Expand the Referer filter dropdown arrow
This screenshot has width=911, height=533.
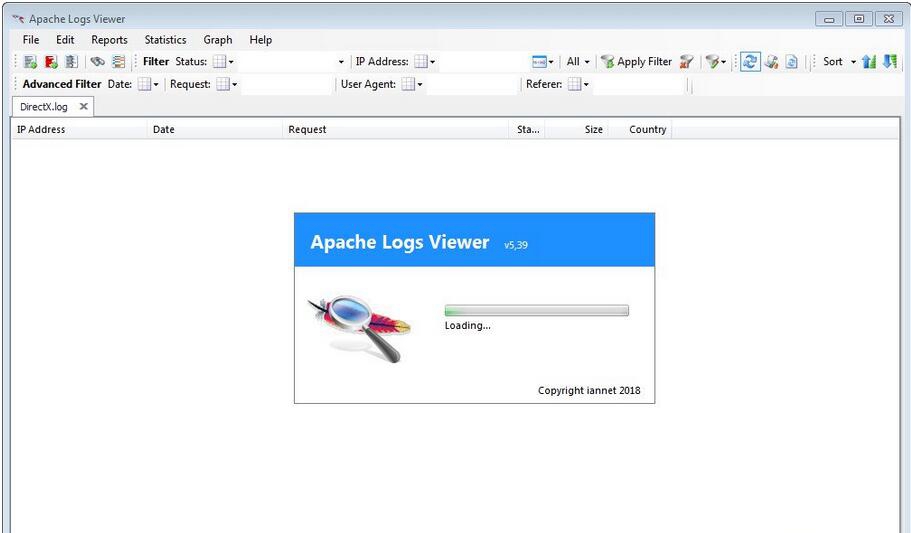click(586, 84)
